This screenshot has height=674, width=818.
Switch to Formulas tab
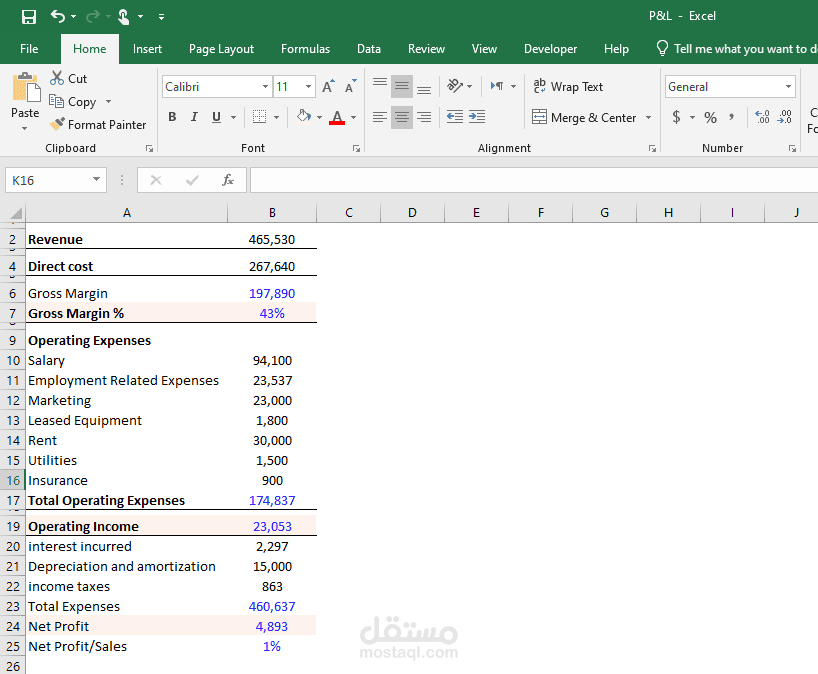305,49
